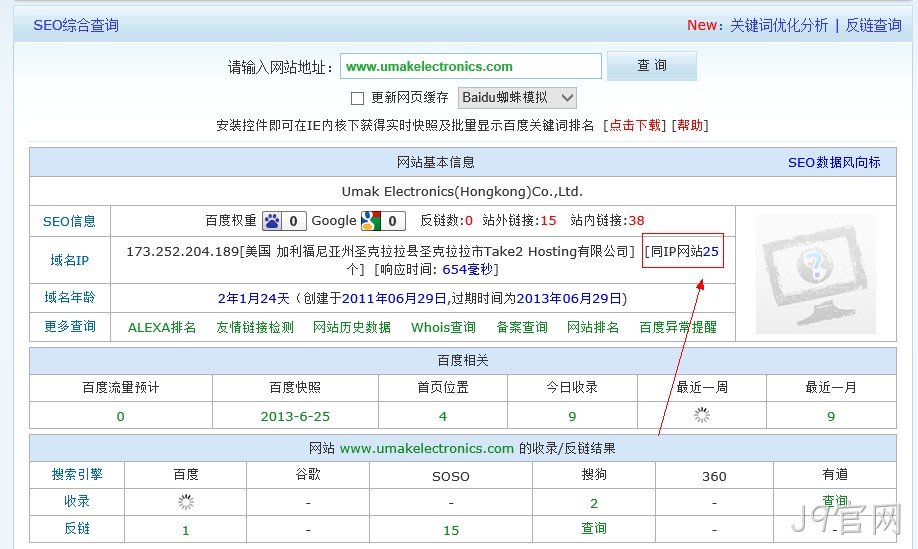Image resolution: width=918 pixels, height=549 pixels.
Task: Open SEO数据风向标 link
Action: pos(834,162)
